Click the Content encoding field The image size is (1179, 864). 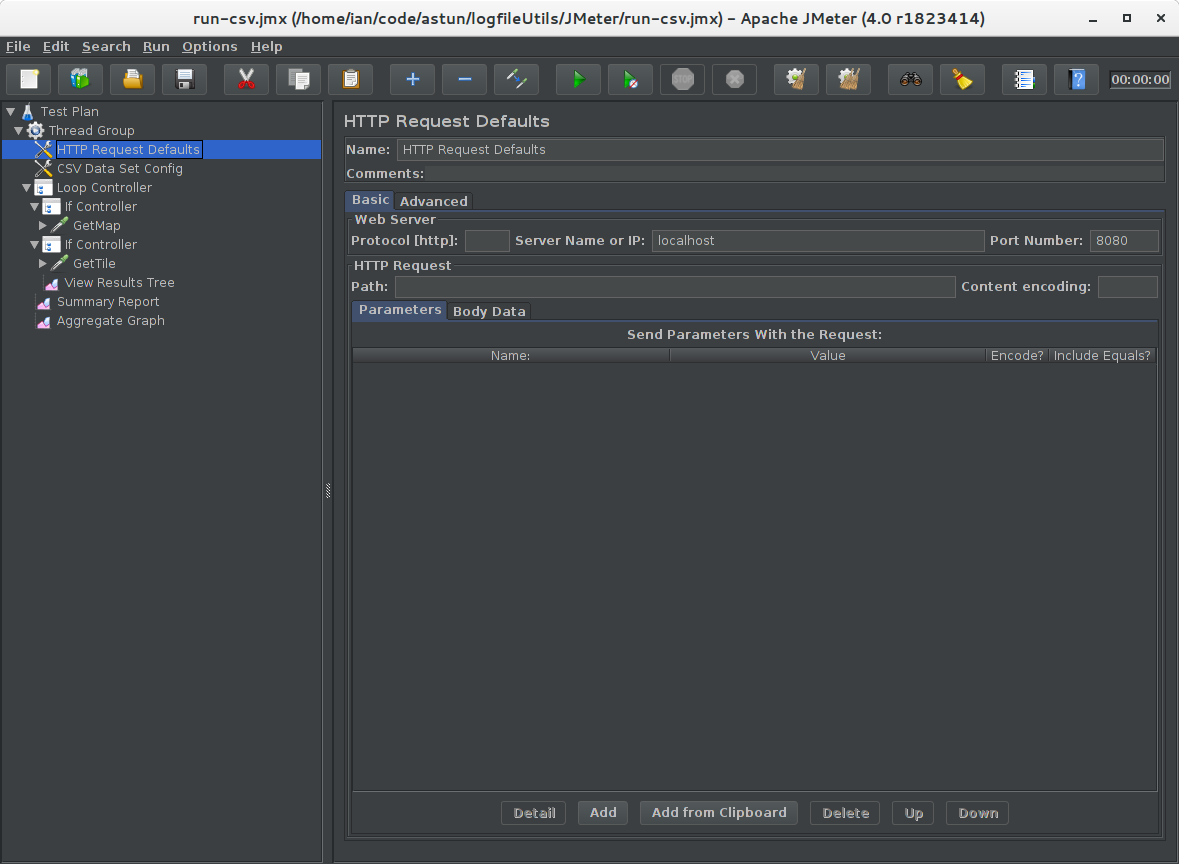coord(1128,286)
